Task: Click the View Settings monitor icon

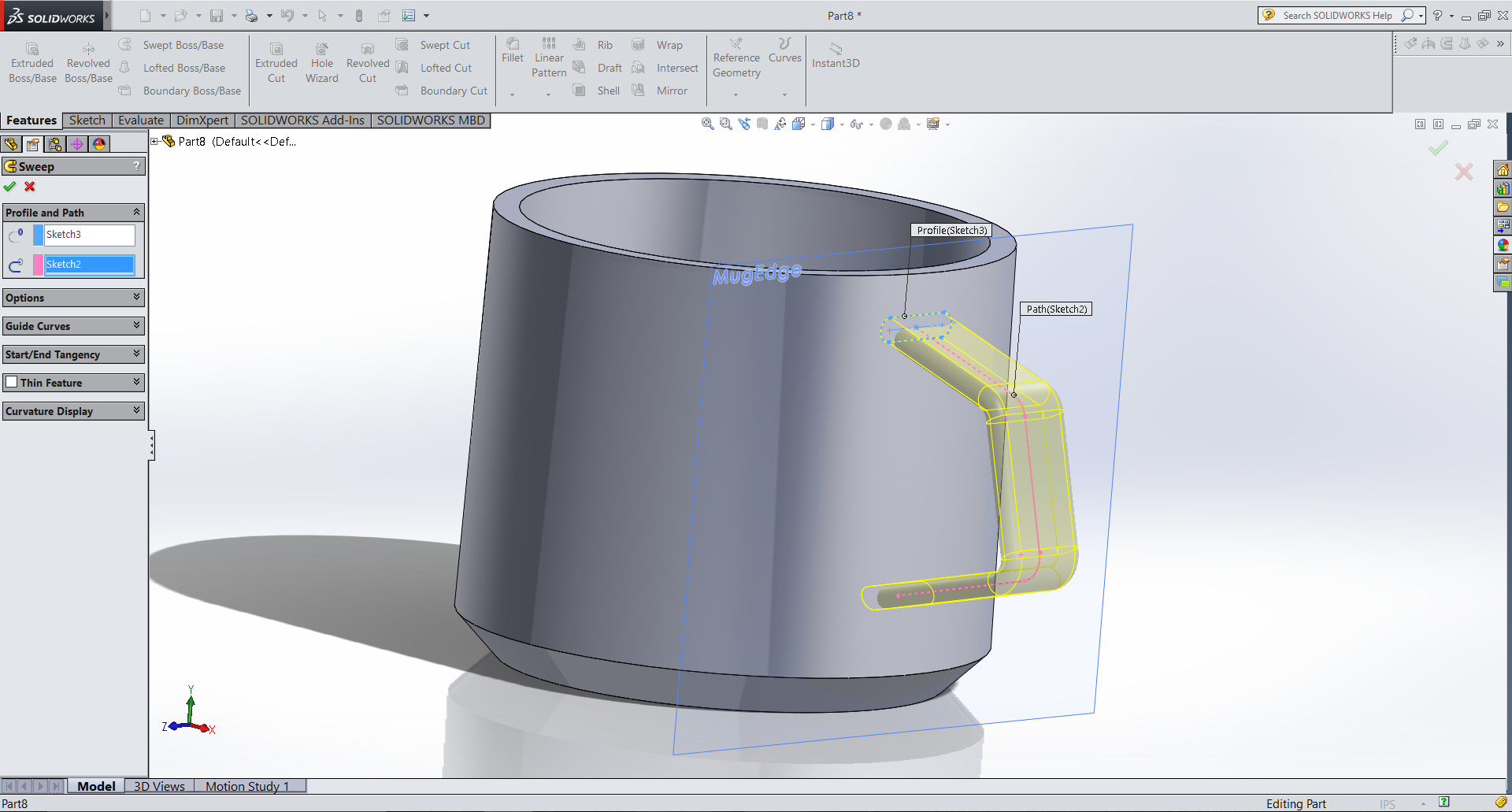Action: coord(933,124)
